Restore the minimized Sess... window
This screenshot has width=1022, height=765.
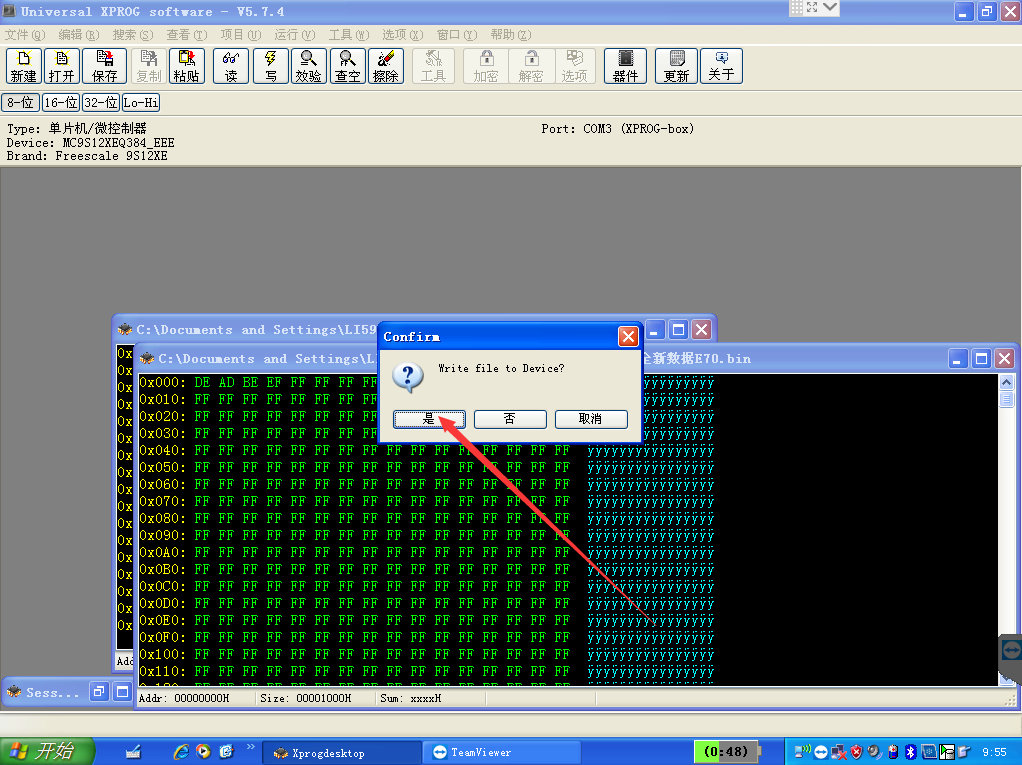point(99,691)
